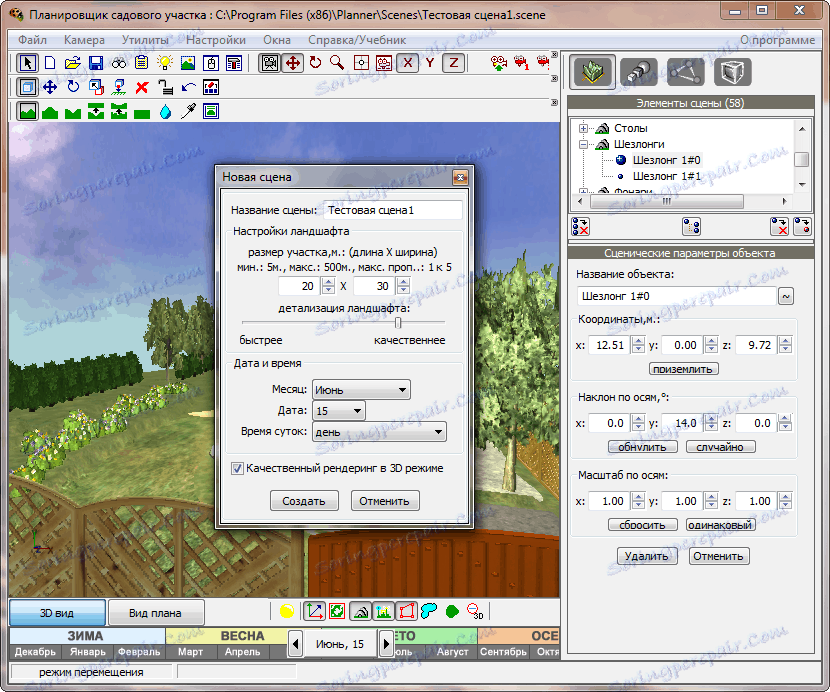Select the eyedropper tool
Image resolution: width=830 pixels, height=692 pixels.
pos(188,112)
